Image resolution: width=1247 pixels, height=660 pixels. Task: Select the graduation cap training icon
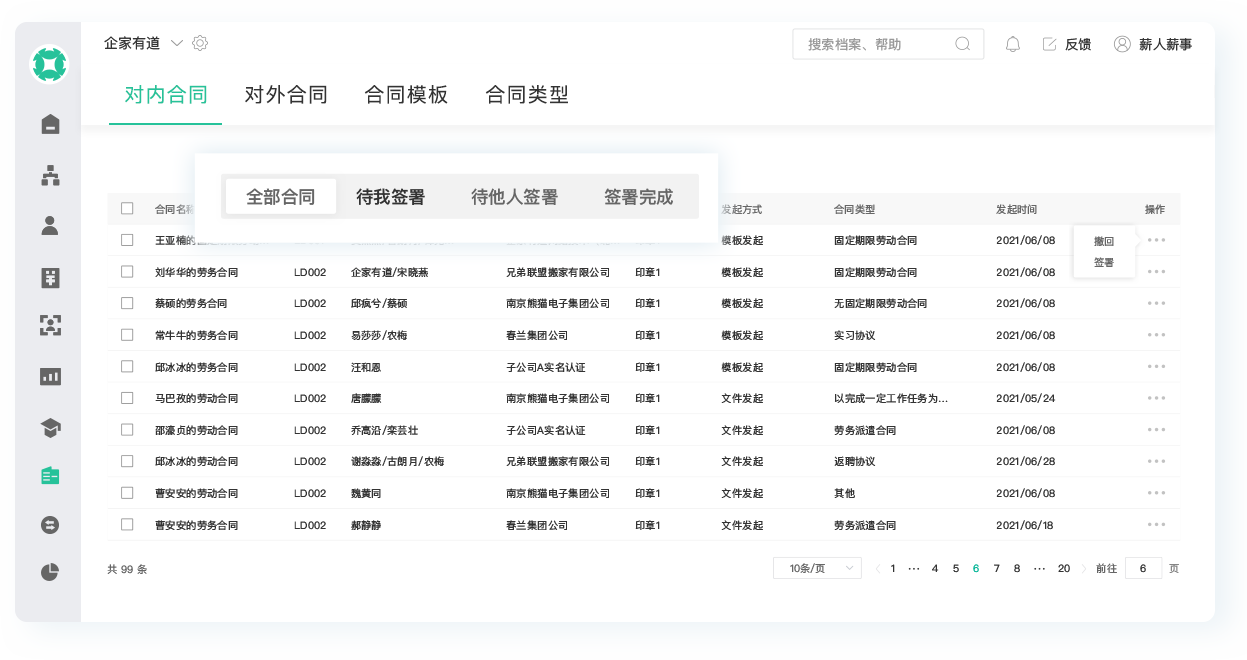coord(49,425)
